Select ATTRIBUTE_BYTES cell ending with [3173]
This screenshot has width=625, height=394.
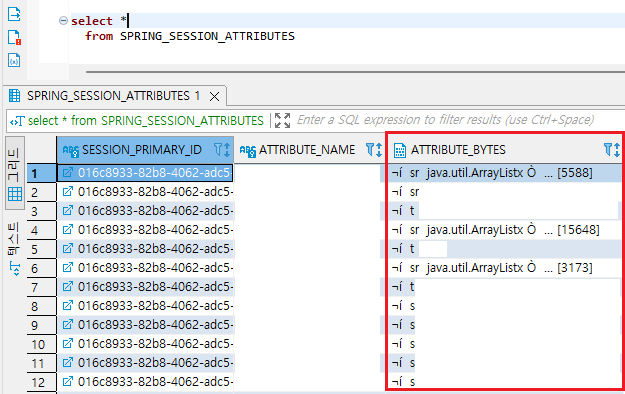coord(505,268)
